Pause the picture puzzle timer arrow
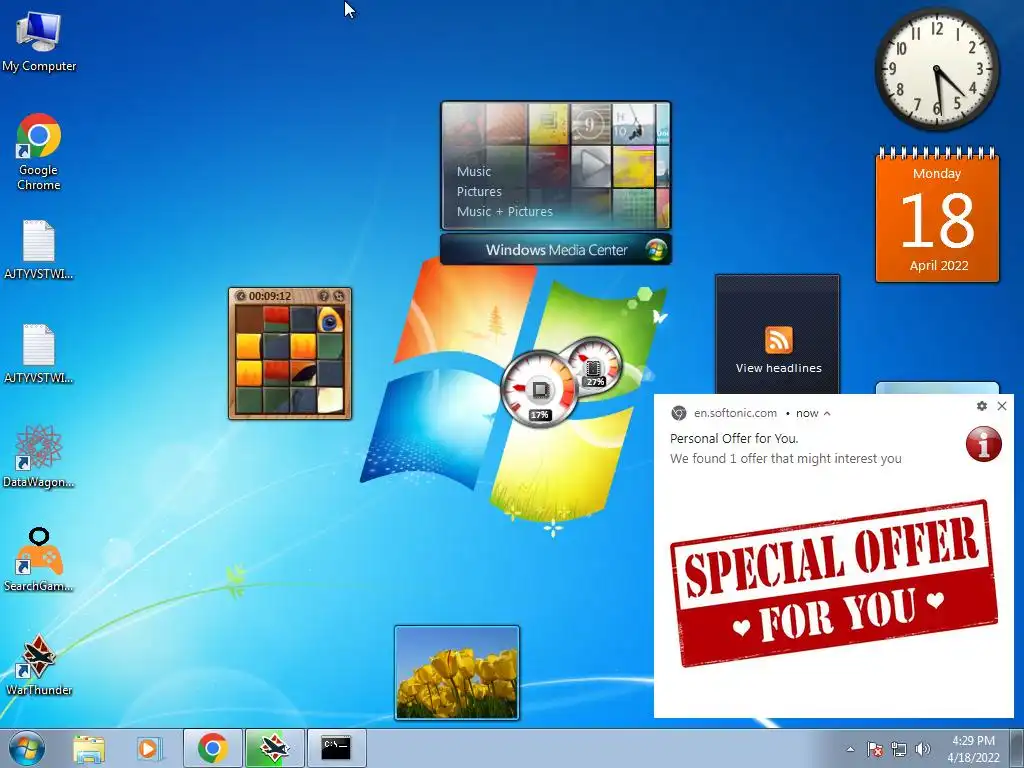 [x=240, y=296]
